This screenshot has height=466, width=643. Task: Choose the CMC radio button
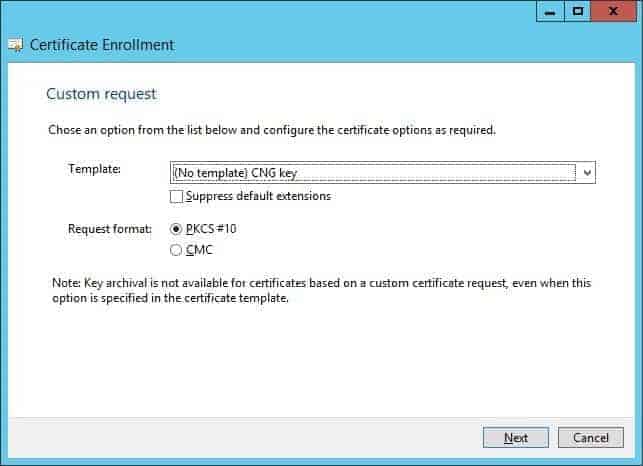pos(177,250)
